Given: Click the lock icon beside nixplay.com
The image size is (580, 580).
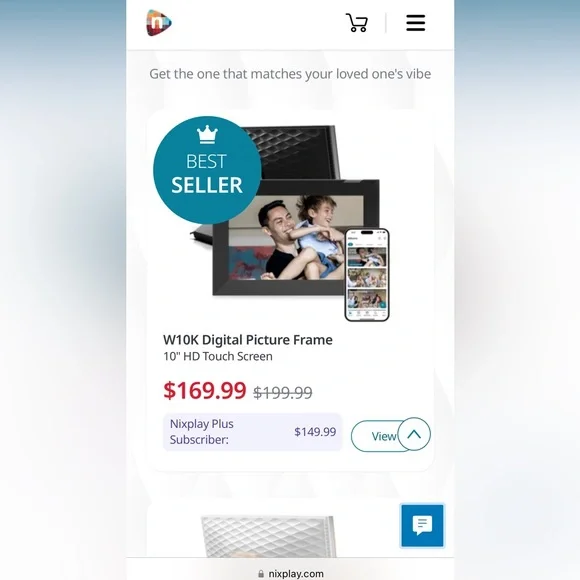Looking at the screenshot, I should (261, 574).
